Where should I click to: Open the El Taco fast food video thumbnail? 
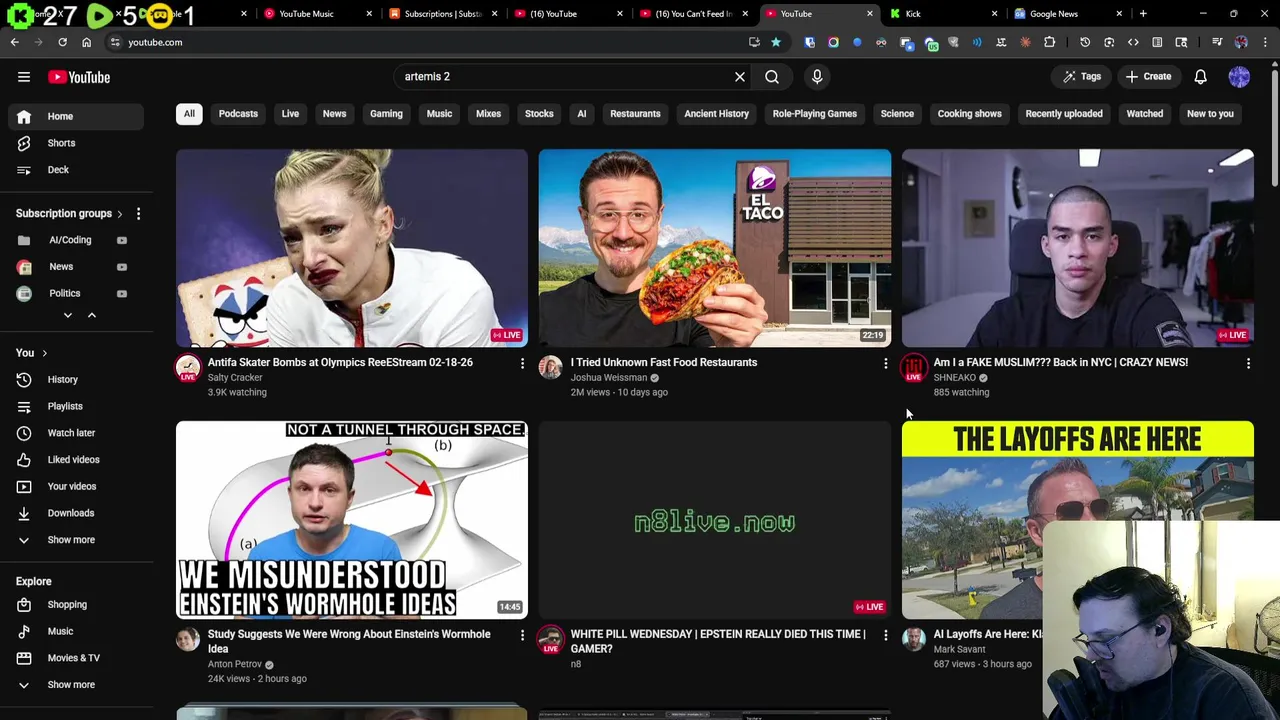click(x=715, y=248)
